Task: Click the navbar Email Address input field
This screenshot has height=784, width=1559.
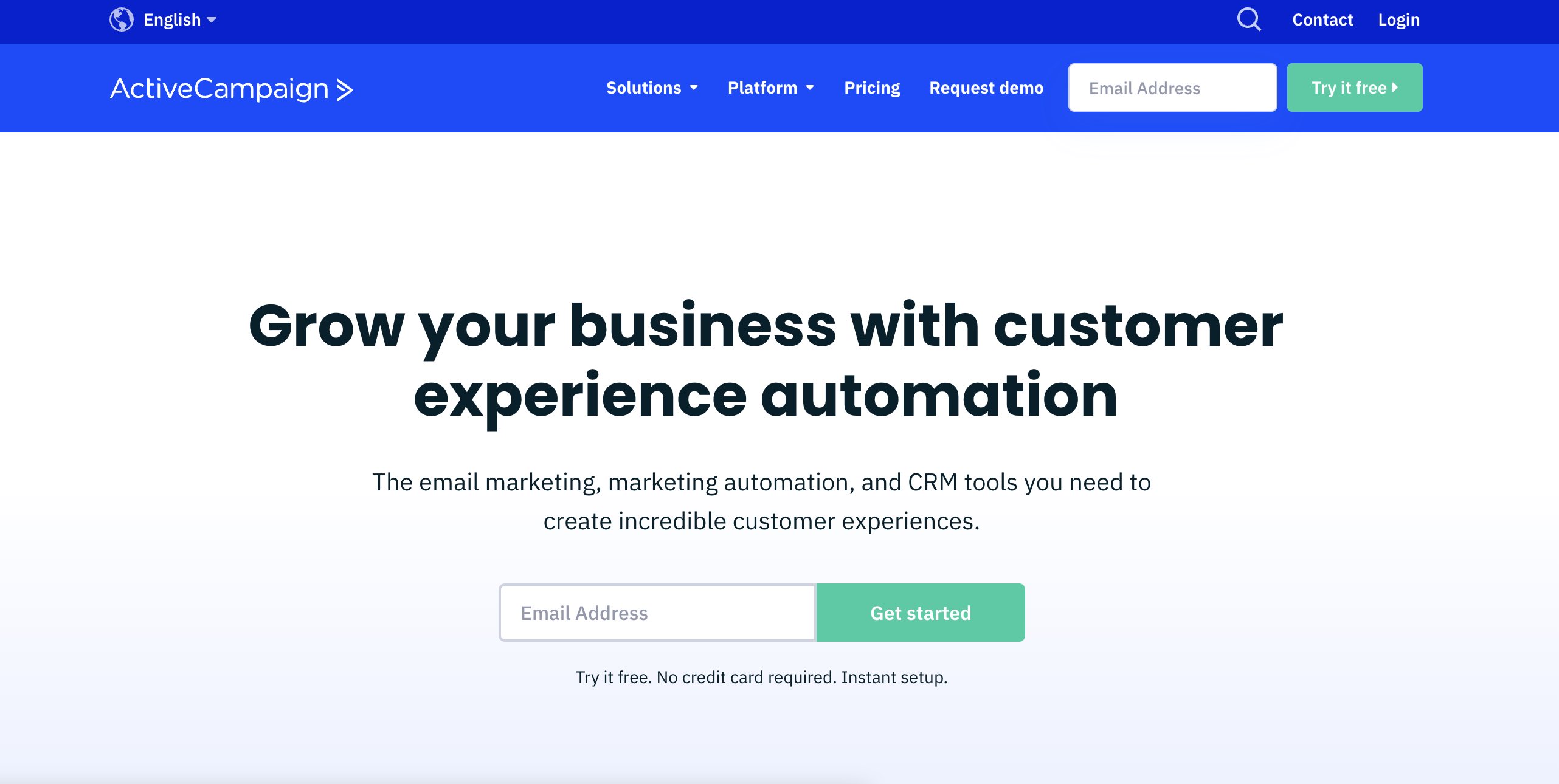Action: [1173, 88]
